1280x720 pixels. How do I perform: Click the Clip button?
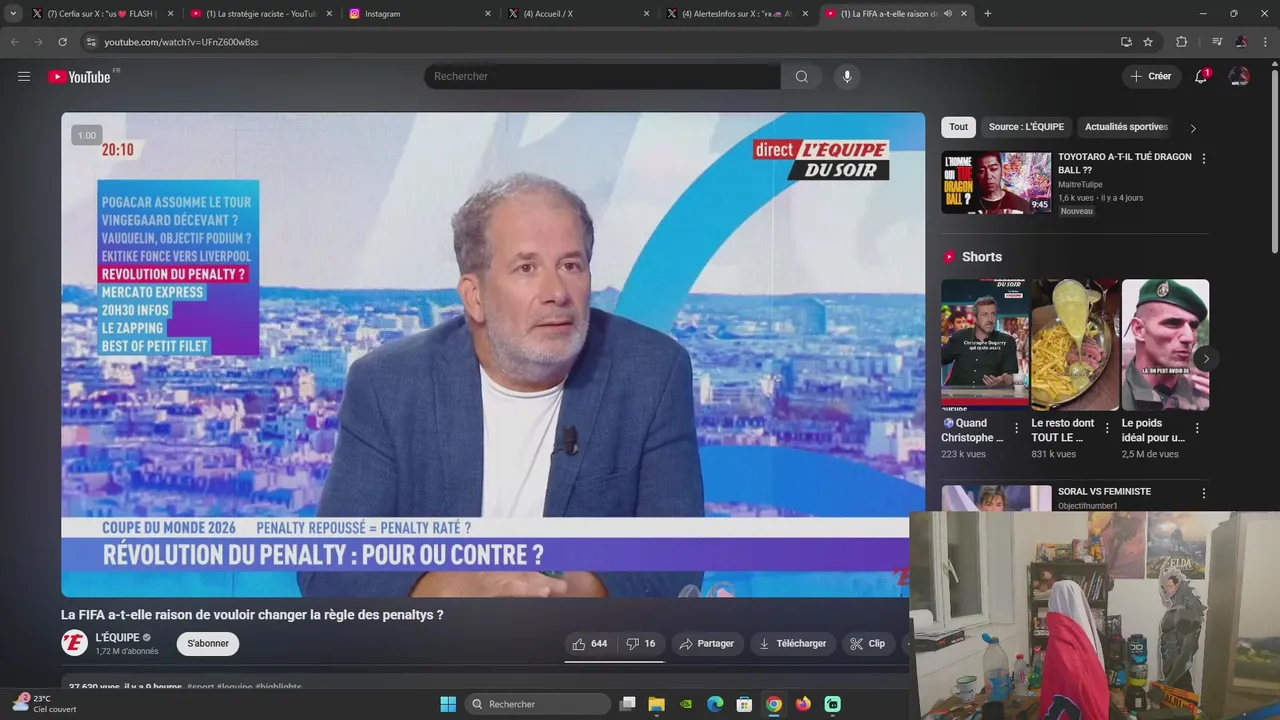pos(867,644)
